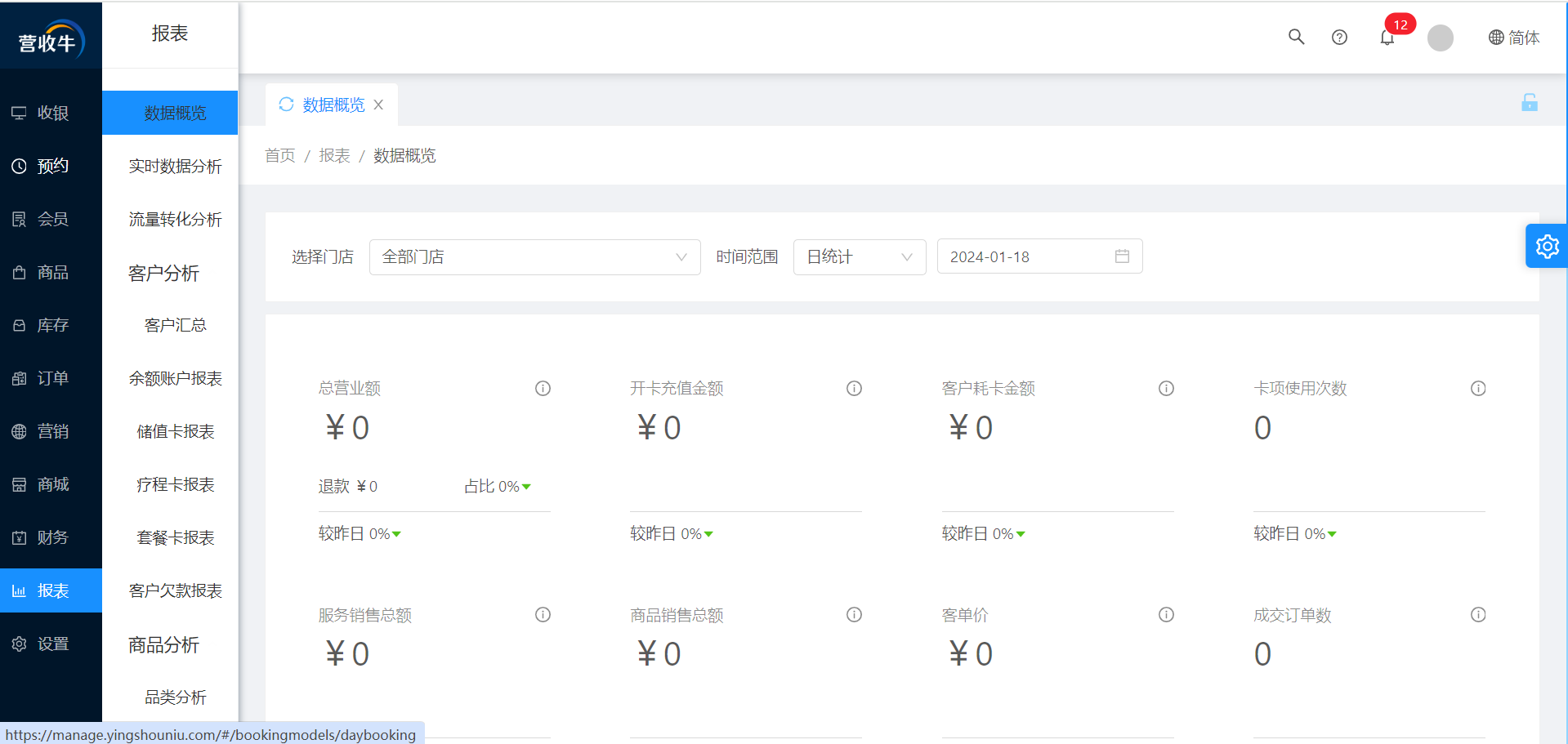Open 客户欠款报表
This screenshot has width=1568, height=744.
point(170,590)
